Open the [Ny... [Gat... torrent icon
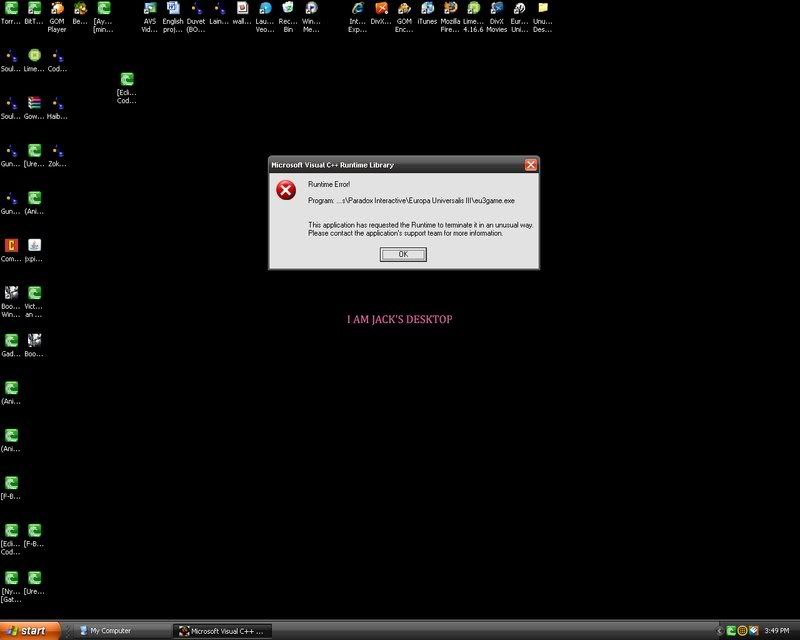The height and width of the screenshot is (640, 800). point(11,586)
